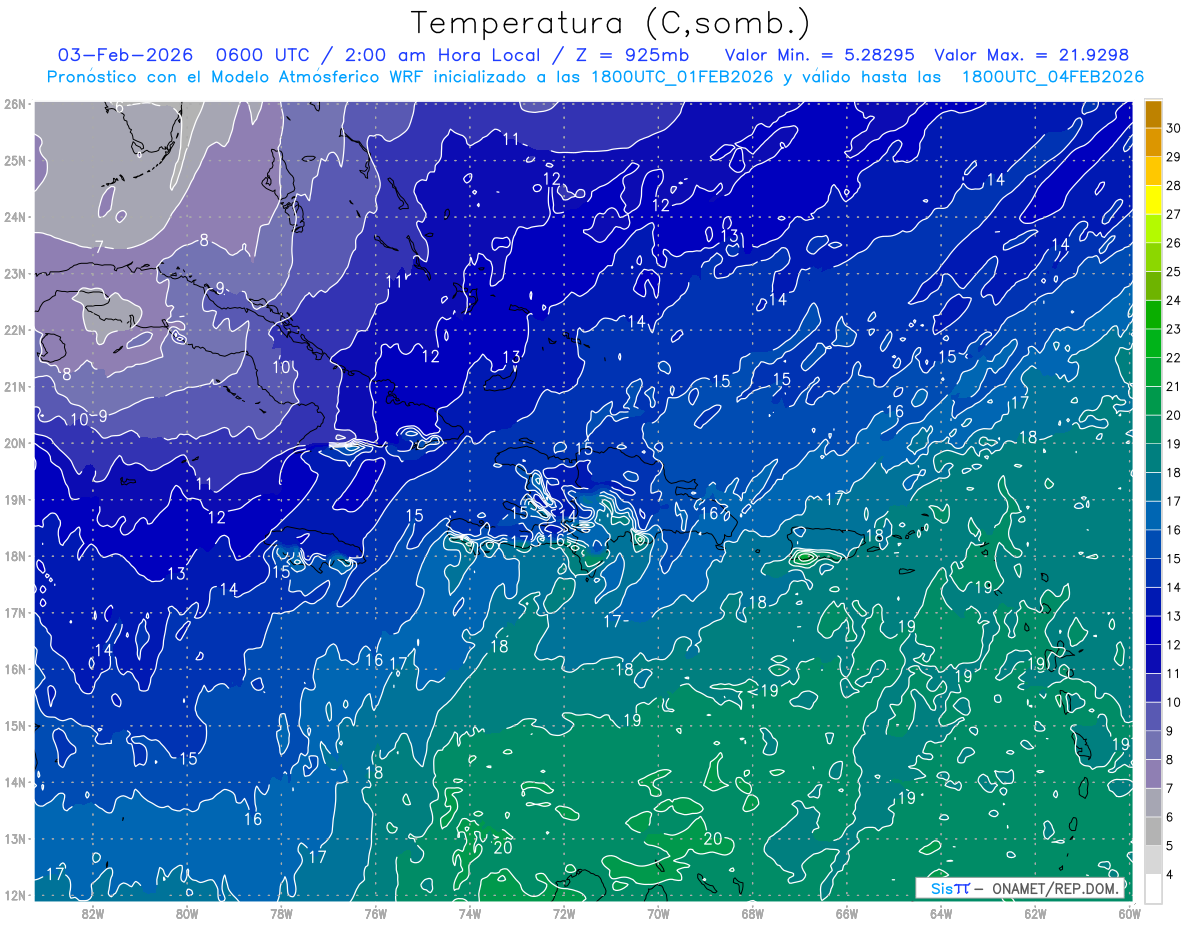Click the colorbar scale label '24'
Viewport: 1200px width, 927px height.
[1173, 300]
